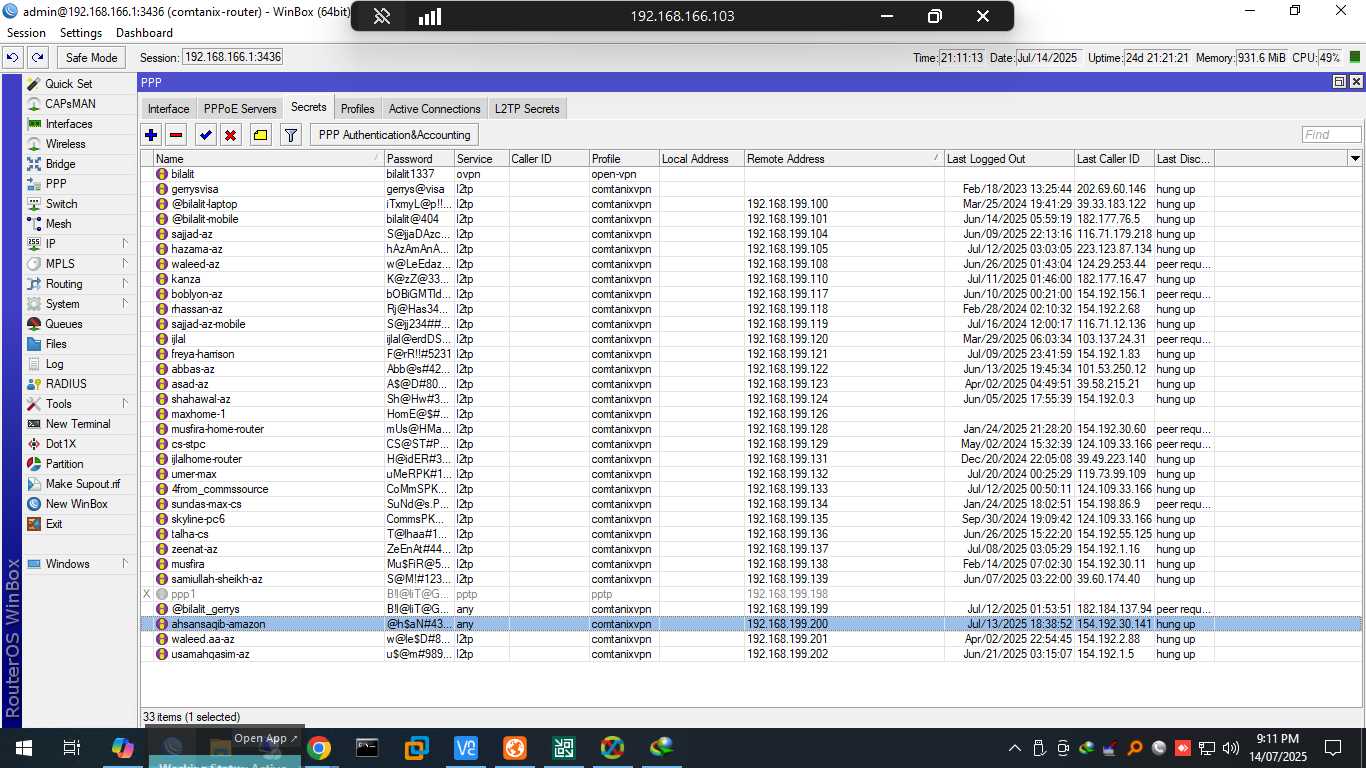This screenshot has height=768, width=1366.
Task: Select the zeenat-az secret row
Action: coord(750,549)
